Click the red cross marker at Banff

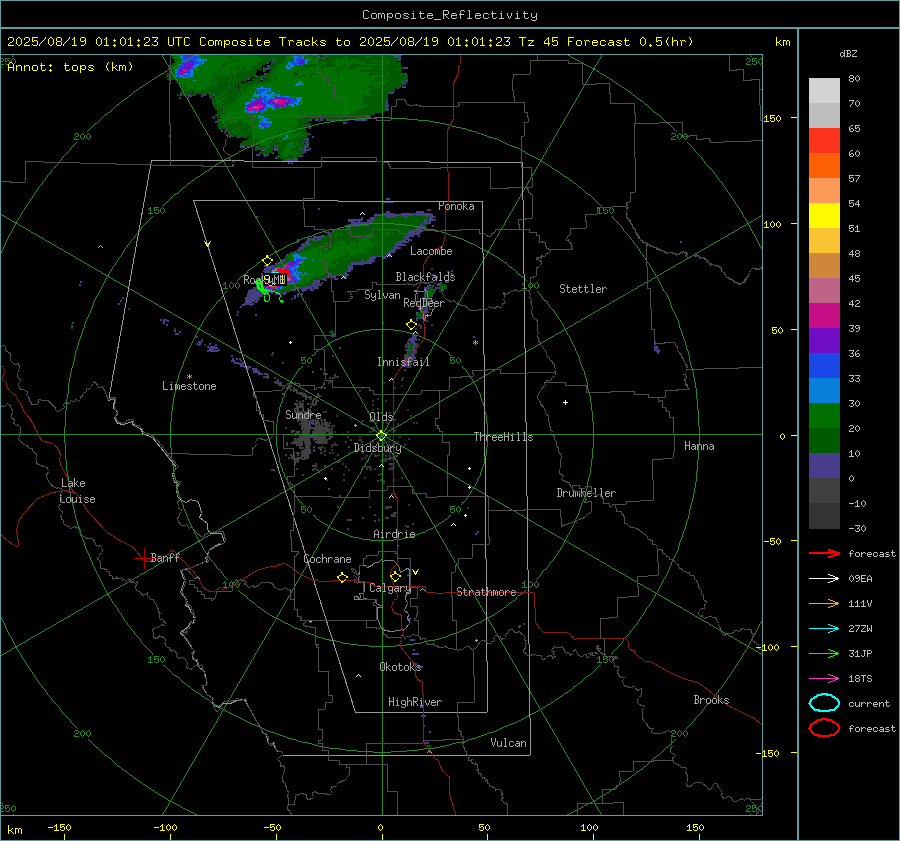pyautogui.click(x=143, y=558)
